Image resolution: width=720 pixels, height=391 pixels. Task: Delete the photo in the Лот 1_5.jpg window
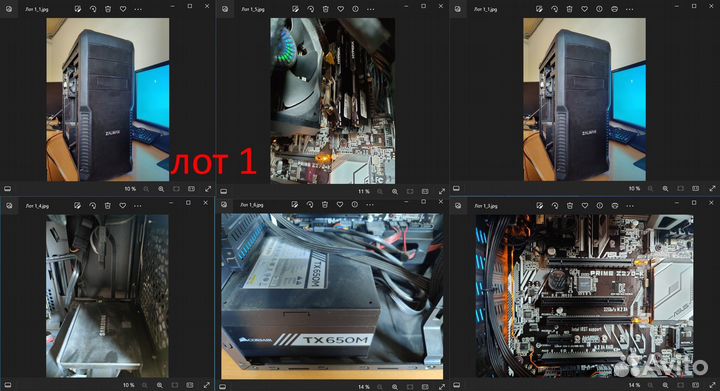(325, 9)
